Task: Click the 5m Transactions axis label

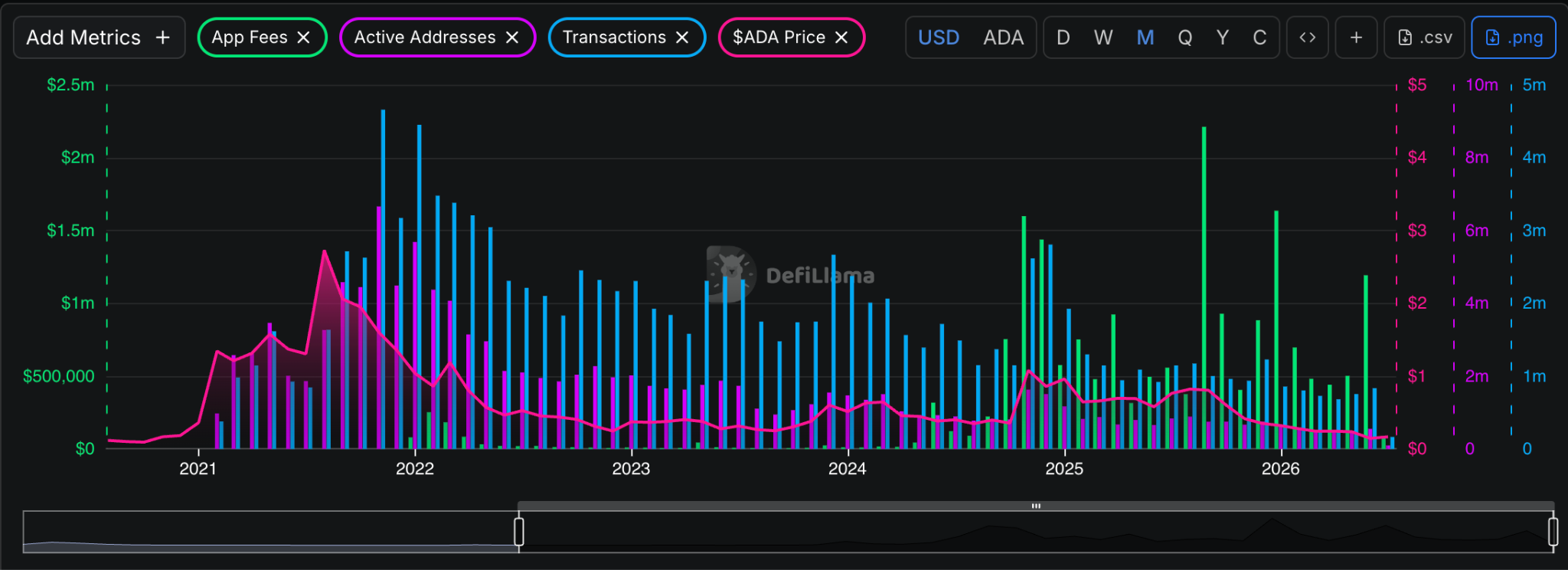Action: [x=1534, y=85]
